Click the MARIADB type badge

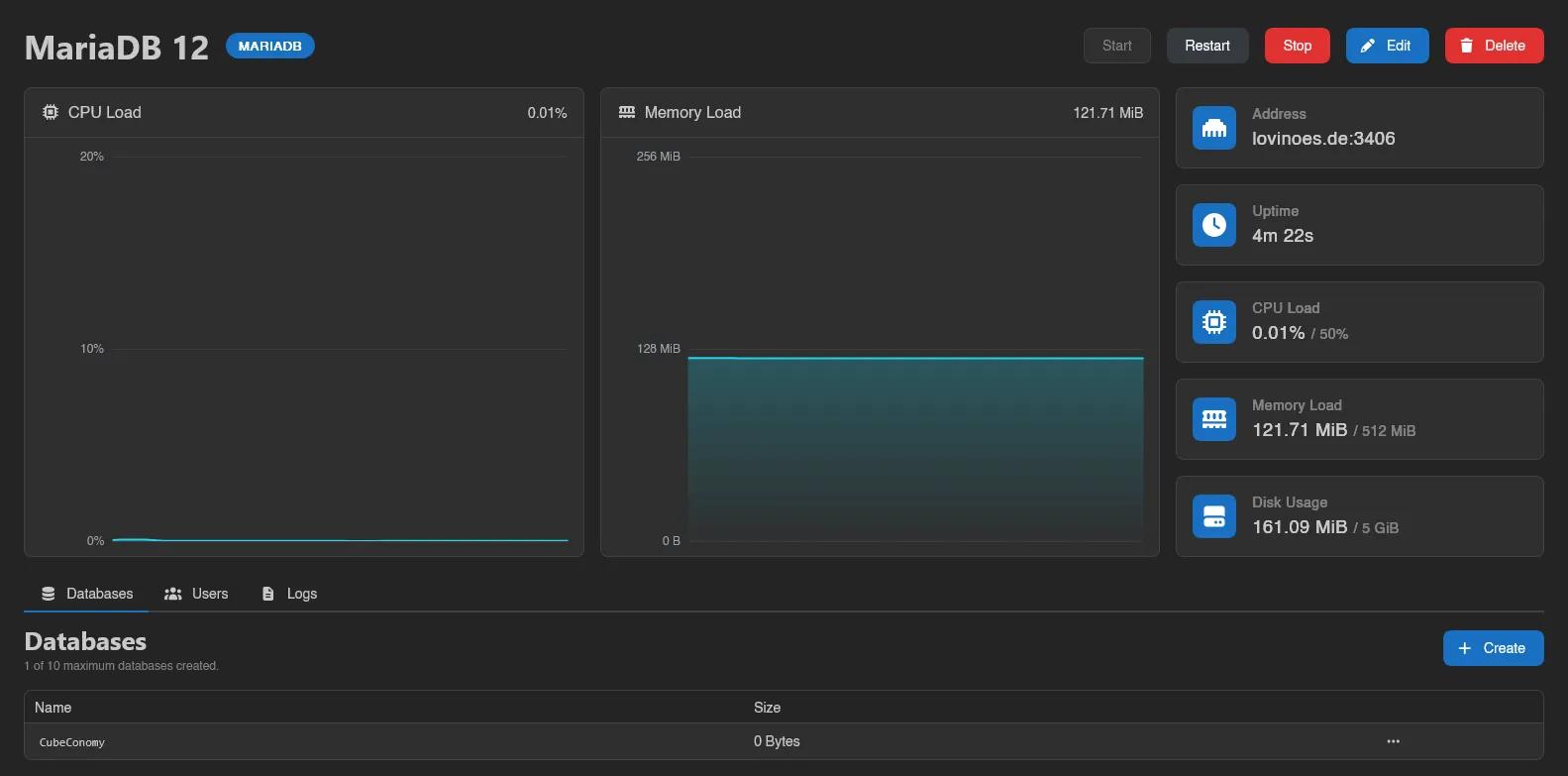[x=270, y=46]
